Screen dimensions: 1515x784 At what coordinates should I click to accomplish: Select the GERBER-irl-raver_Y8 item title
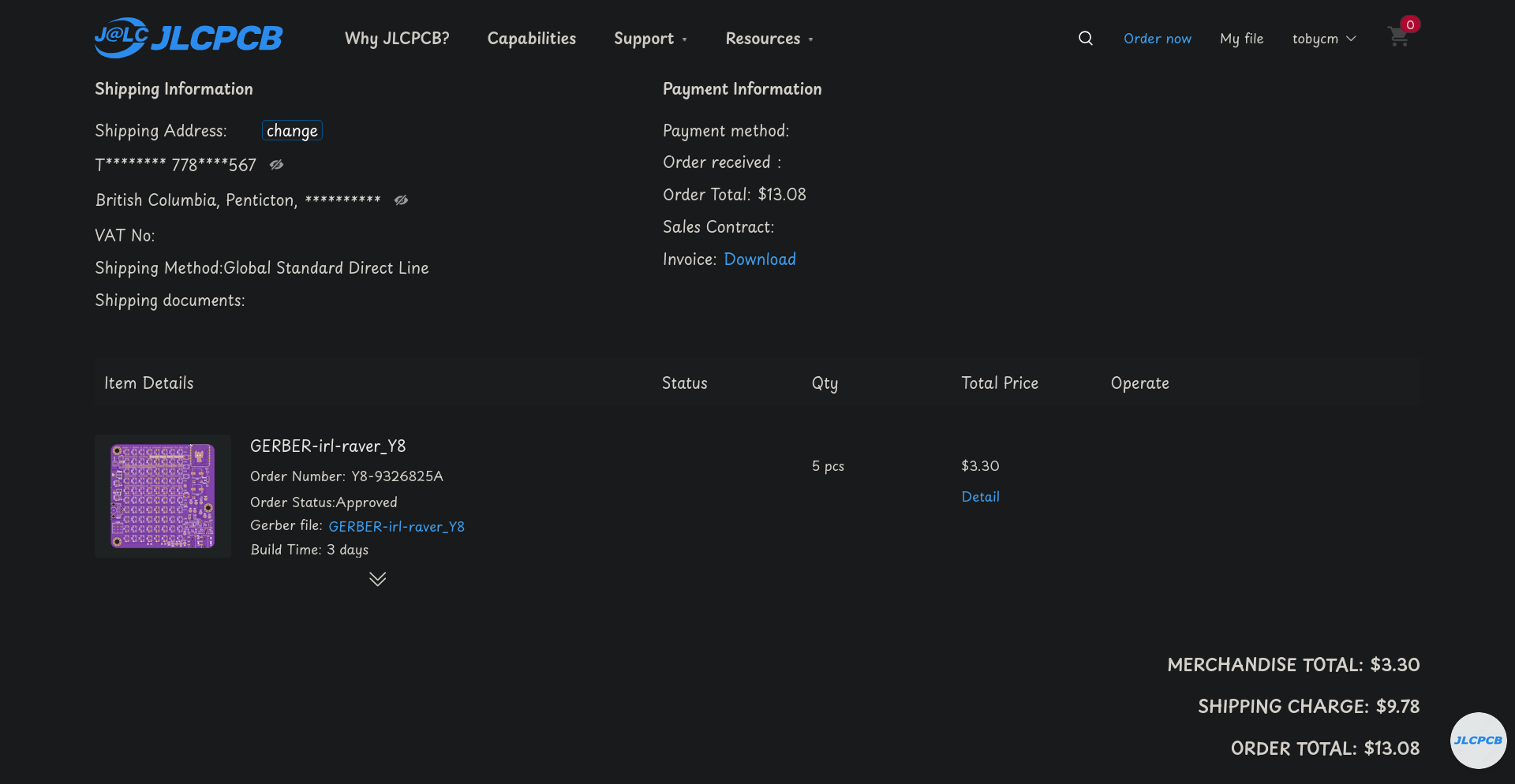328,446
